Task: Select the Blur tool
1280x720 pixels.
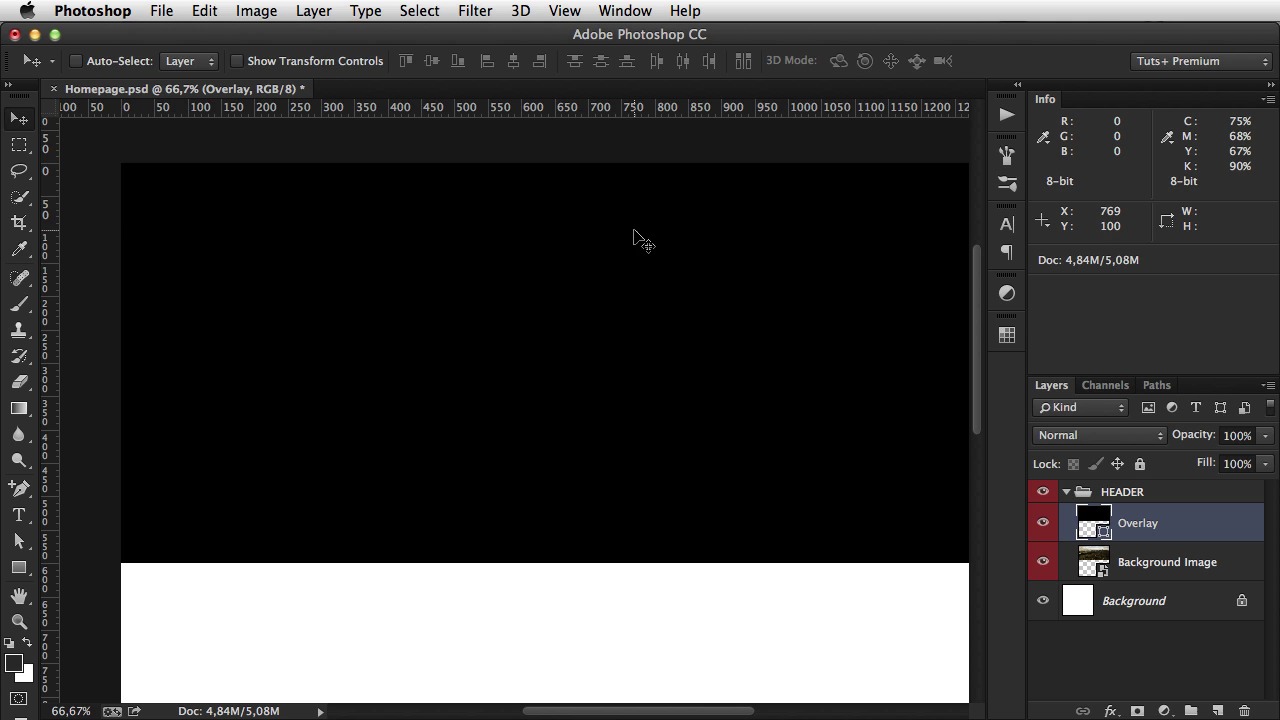Action: (x=19, y=434)
